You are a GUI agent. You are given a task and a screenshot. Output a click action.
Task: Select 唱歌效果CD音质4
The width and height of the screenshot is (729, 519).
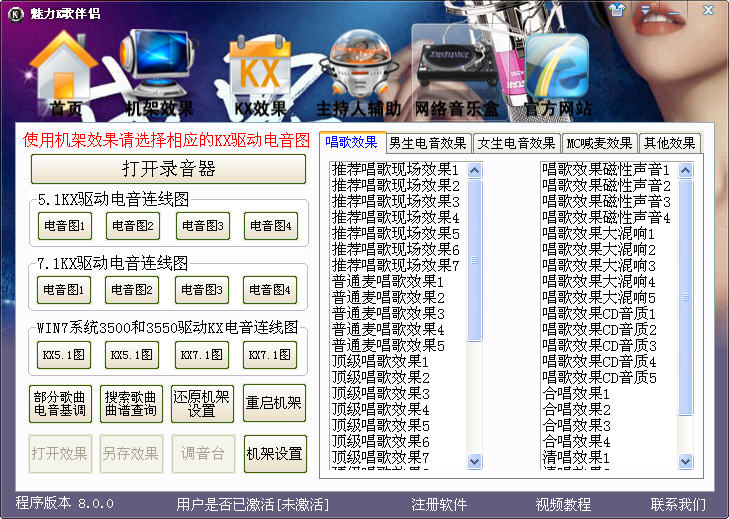(599, 361)
